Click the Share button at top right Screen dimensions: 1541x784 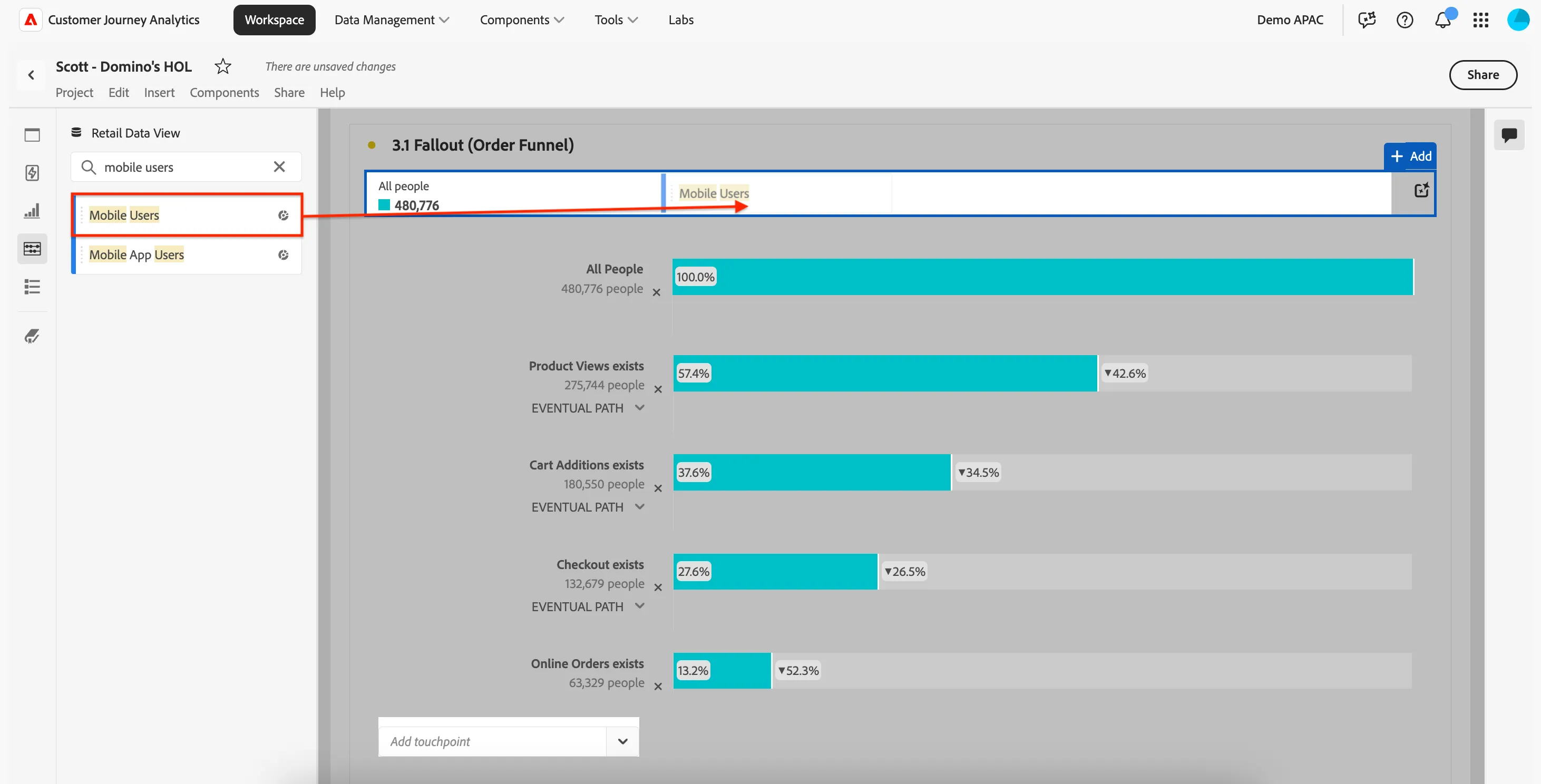(x=1483, y=75)
